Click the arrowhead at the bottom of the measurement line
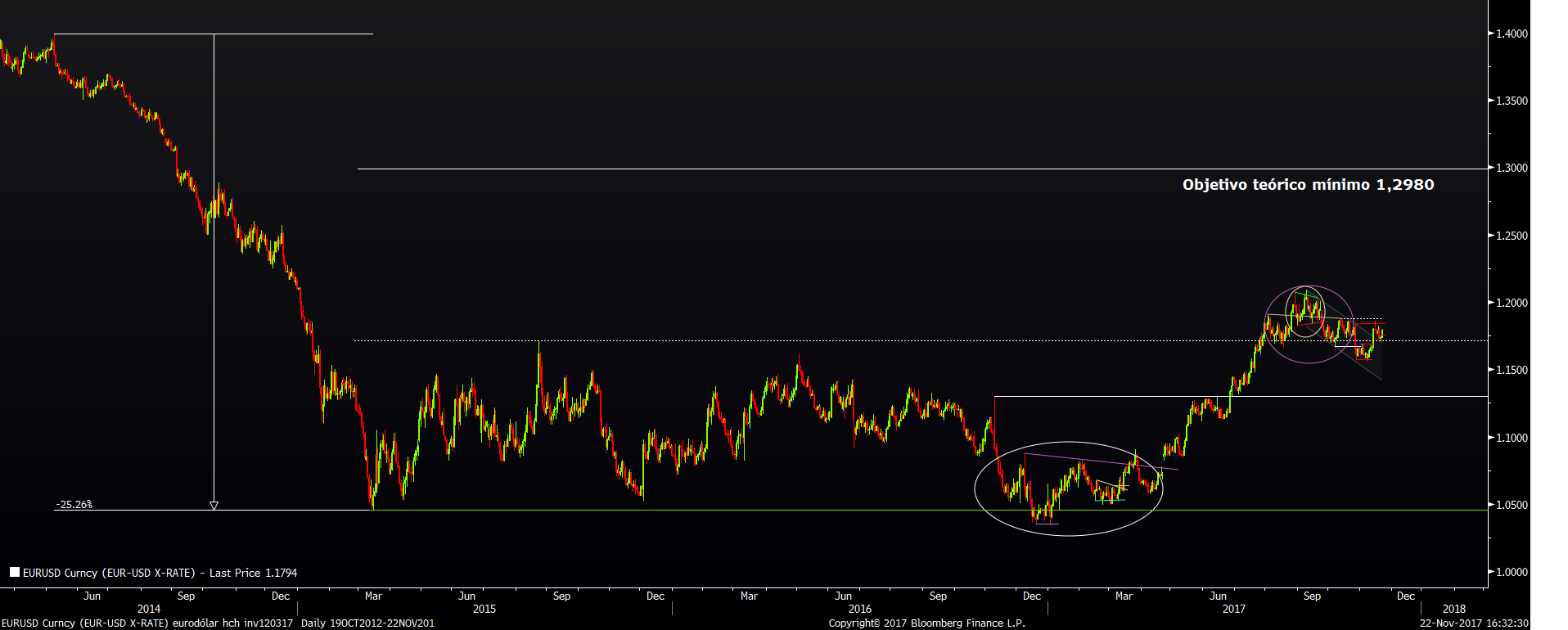The height and width of the screenshot is (630, 1568). pos(214,506)
